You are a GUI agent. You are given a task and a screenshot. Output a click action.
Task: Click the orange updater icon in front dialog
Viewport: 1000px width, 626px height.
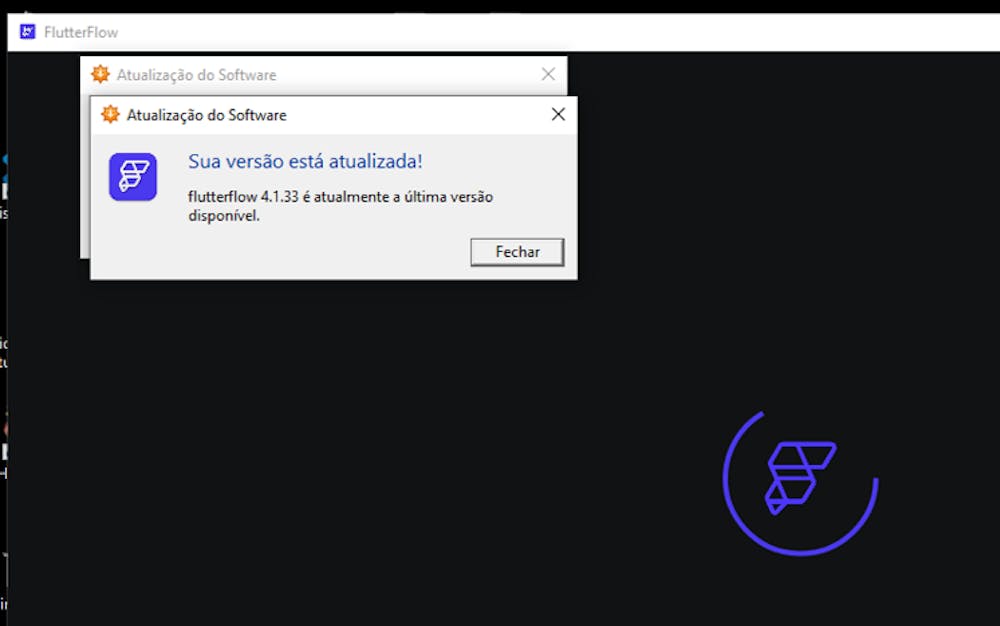click(x=110, y=114)
